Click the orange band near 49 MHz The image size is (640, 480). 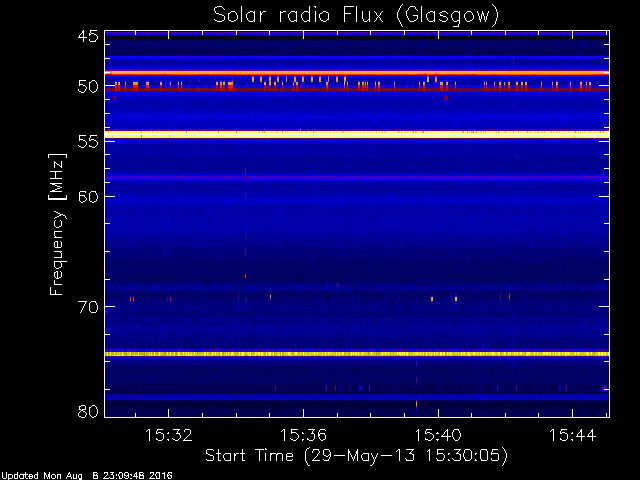point(357,73)
